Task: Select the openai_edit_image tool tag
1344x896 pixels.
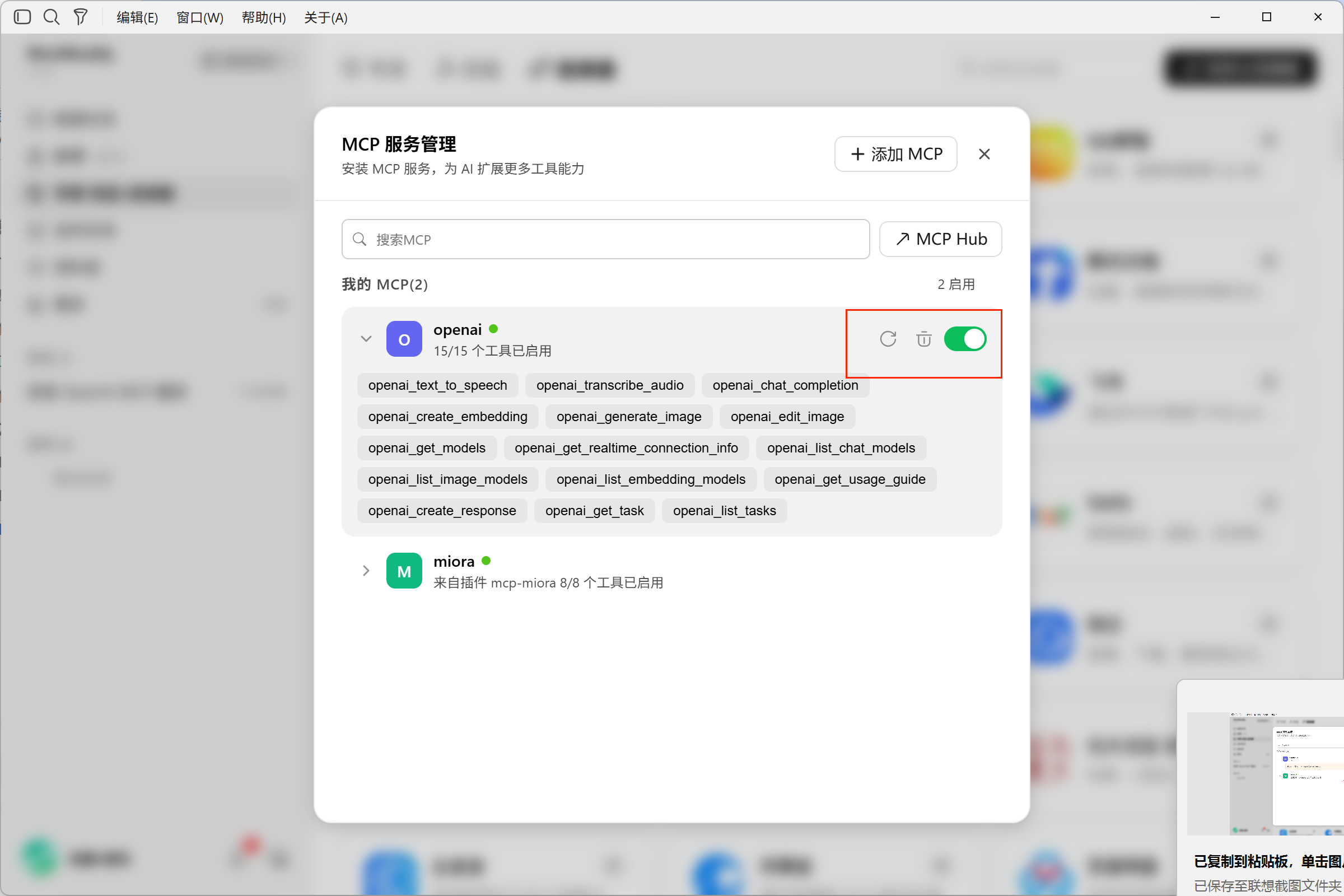Action: (x=787, y=417)
